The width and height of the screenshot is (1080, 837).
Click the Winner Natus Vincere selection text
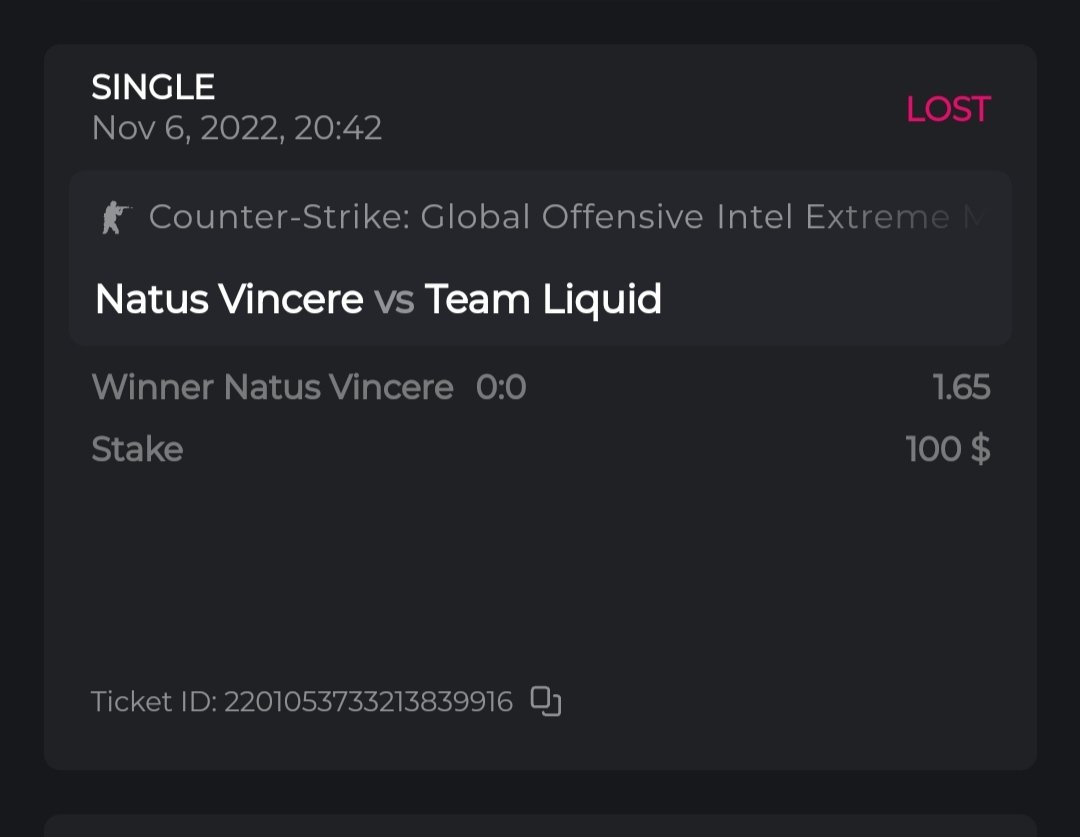[272, 387]
